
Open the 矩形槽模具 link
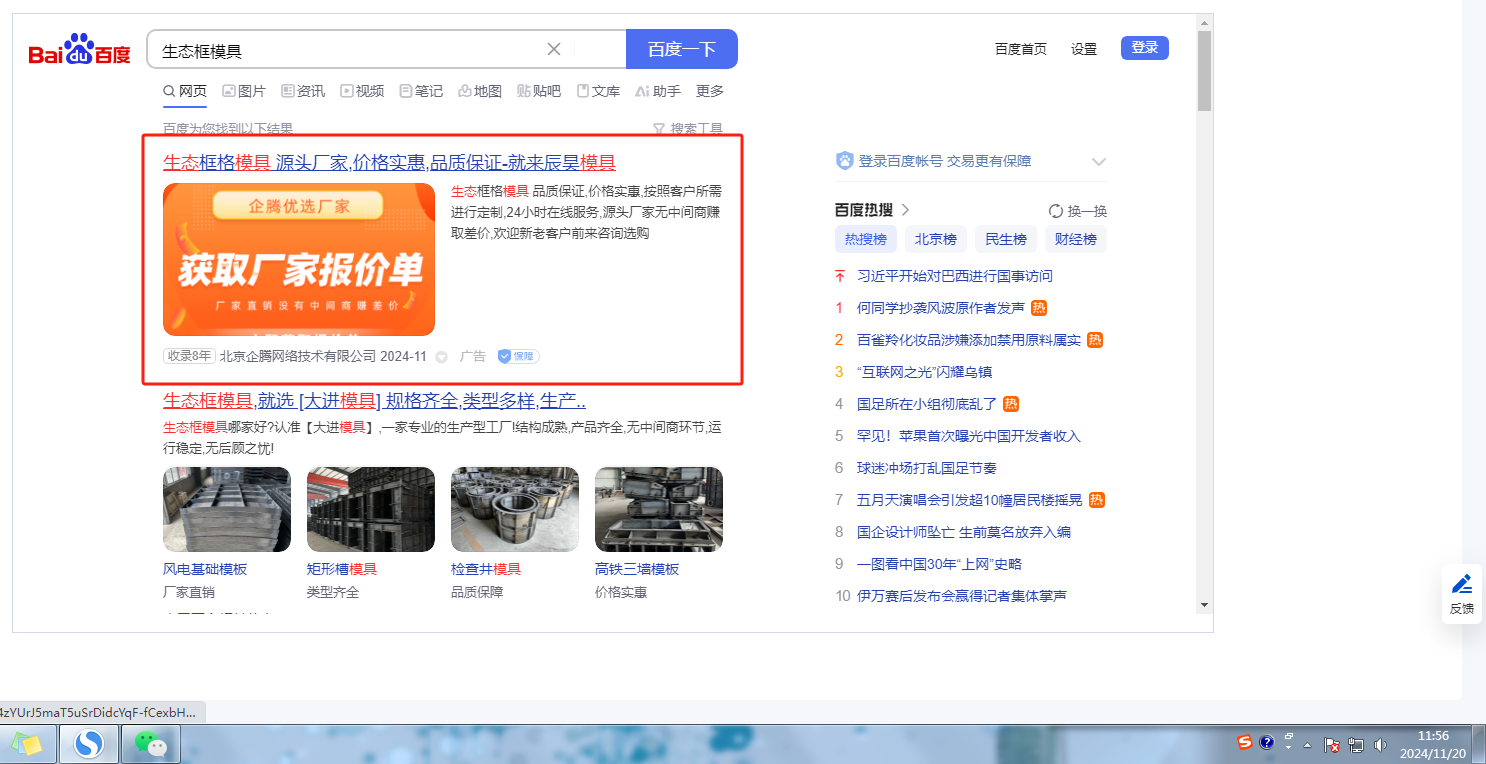click(x=342, y=569)
